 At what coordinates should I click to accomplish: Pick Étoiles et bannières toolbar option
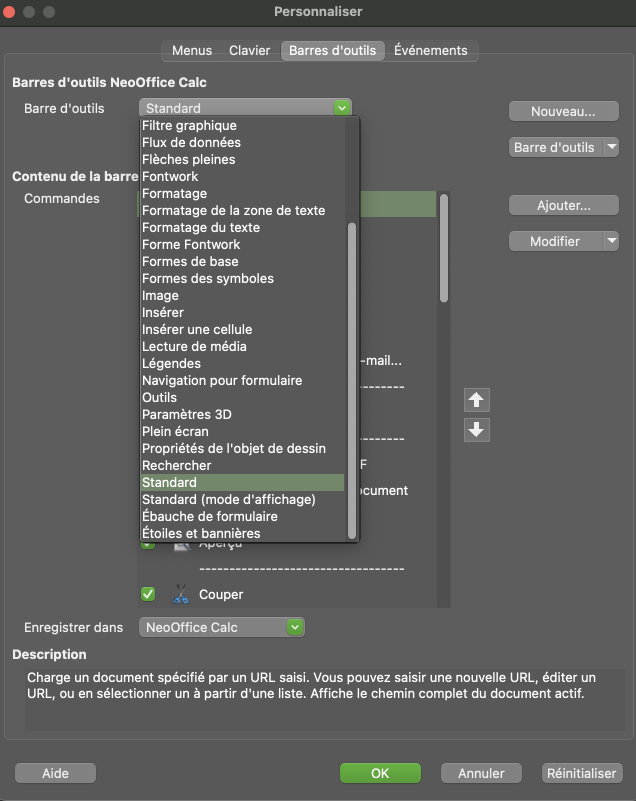coord(201,533)
